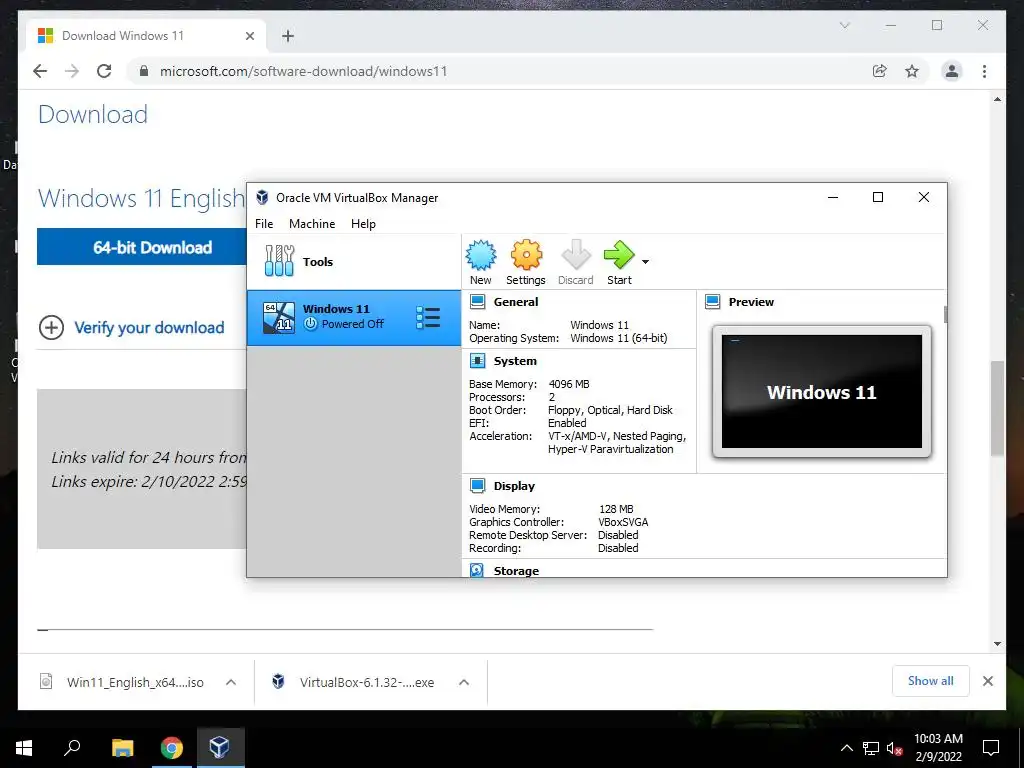Click the 64-bit Download button

tap(142, 247)
